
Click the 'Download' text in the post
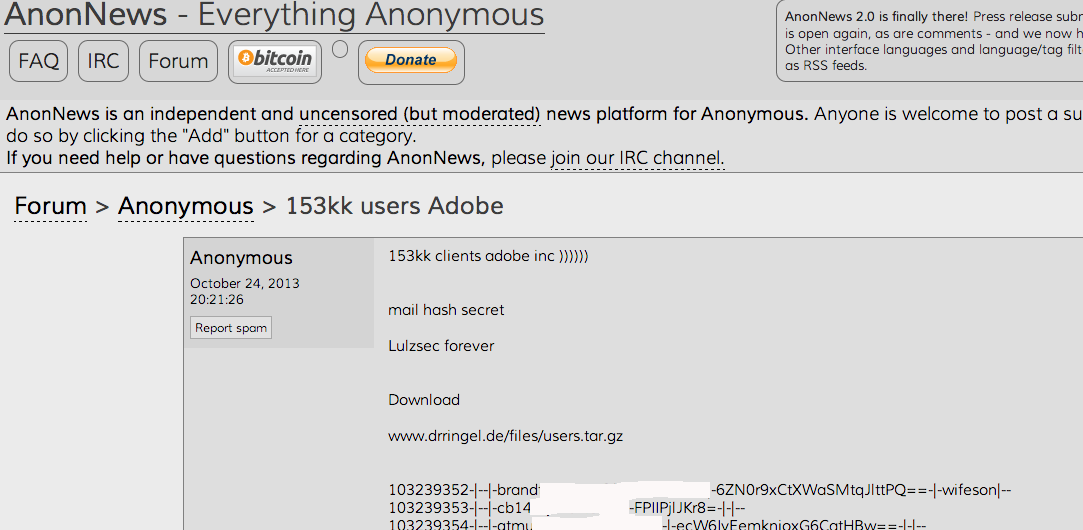[424, 400]
